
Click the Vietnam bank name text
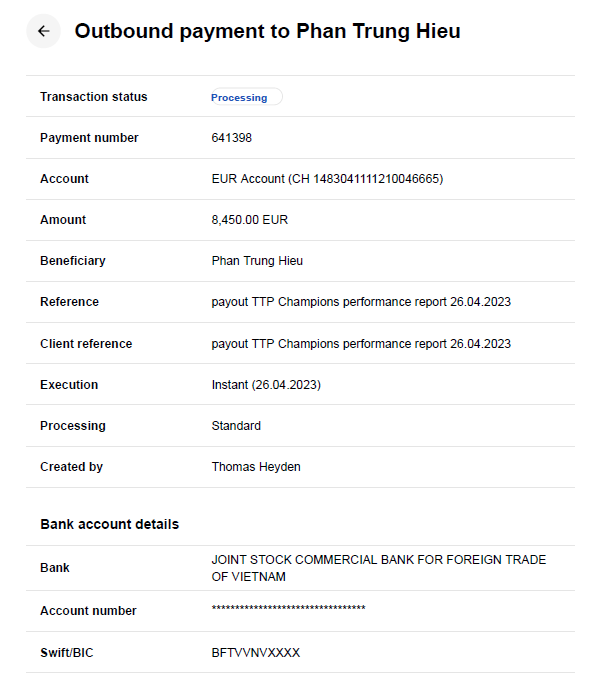point(378,568)
